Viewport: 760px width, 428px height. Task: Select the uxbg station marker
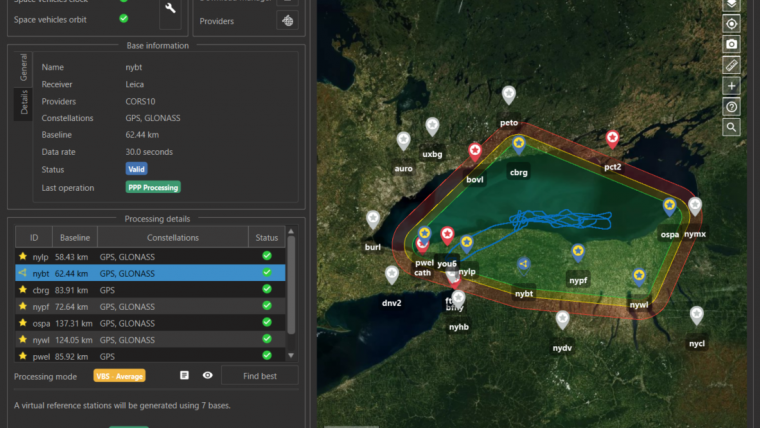(x=432, y=127)
